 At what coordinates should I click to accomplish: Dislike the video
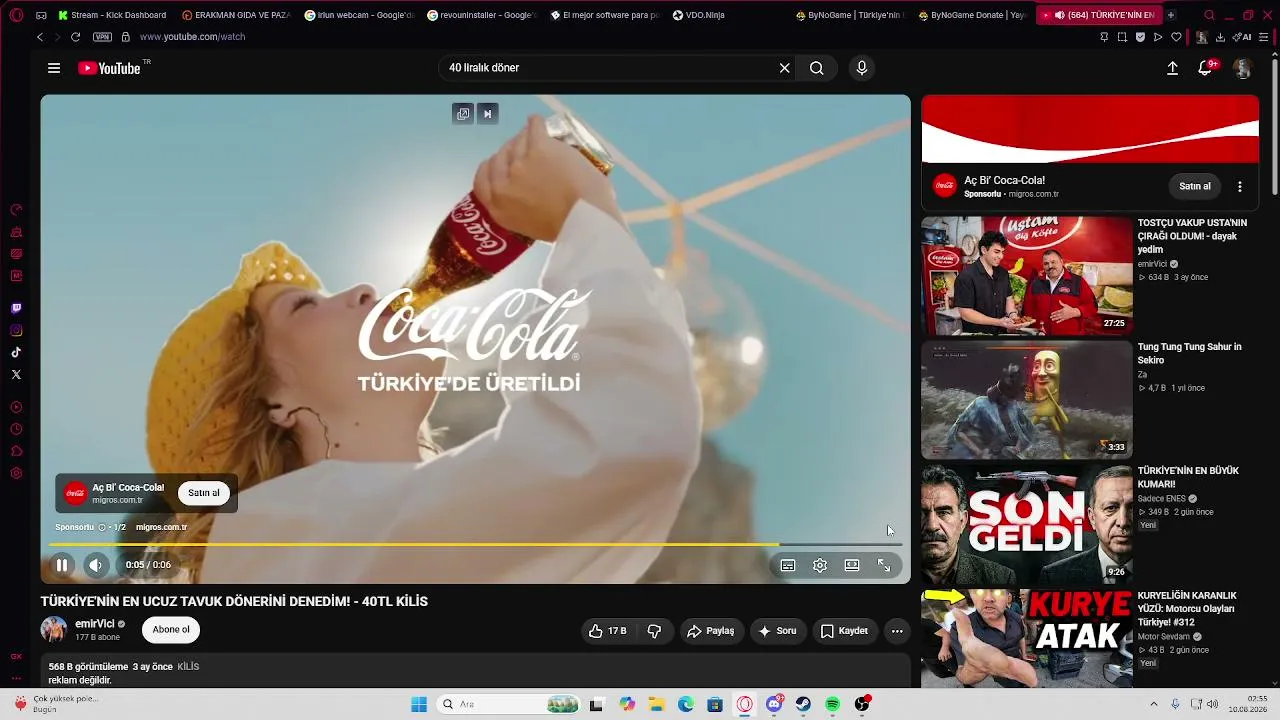[655, 631]
